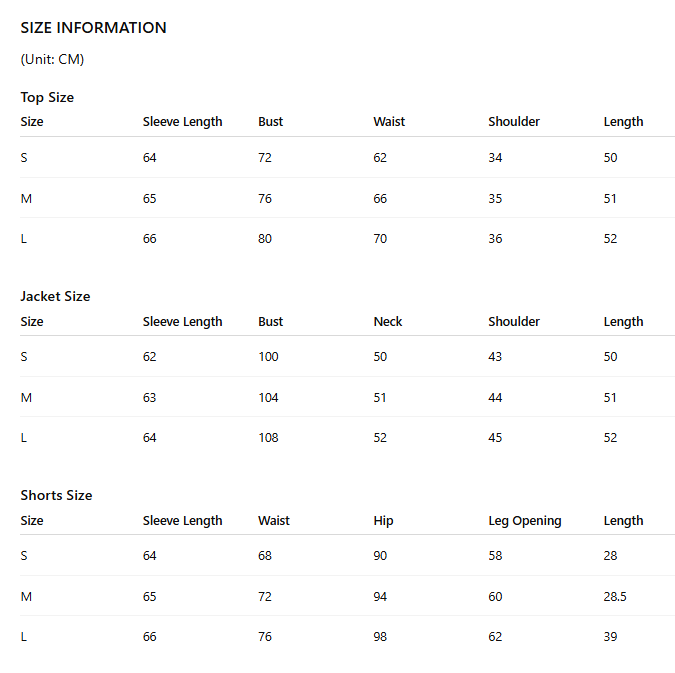Select shoulder value 34 for top size S

[x=495, y=158]
